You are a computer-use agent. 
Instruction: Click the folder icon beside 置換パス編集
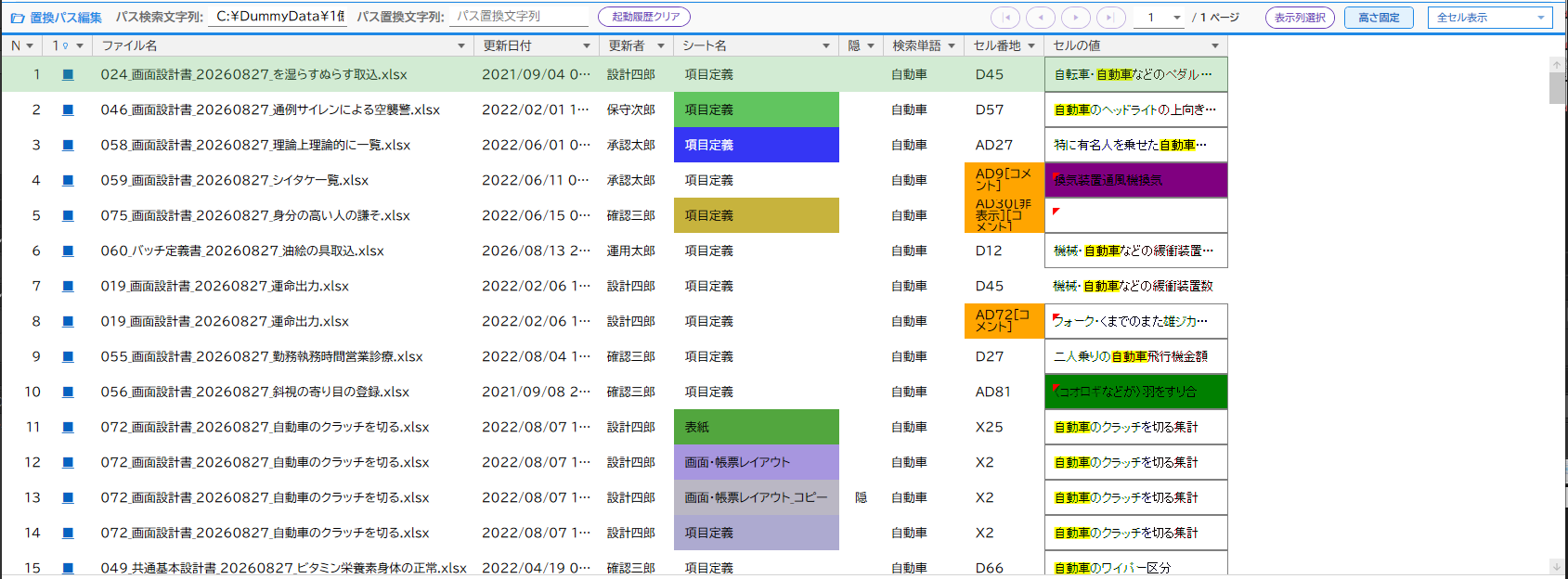pyautogui.click(x=17, y=18)
